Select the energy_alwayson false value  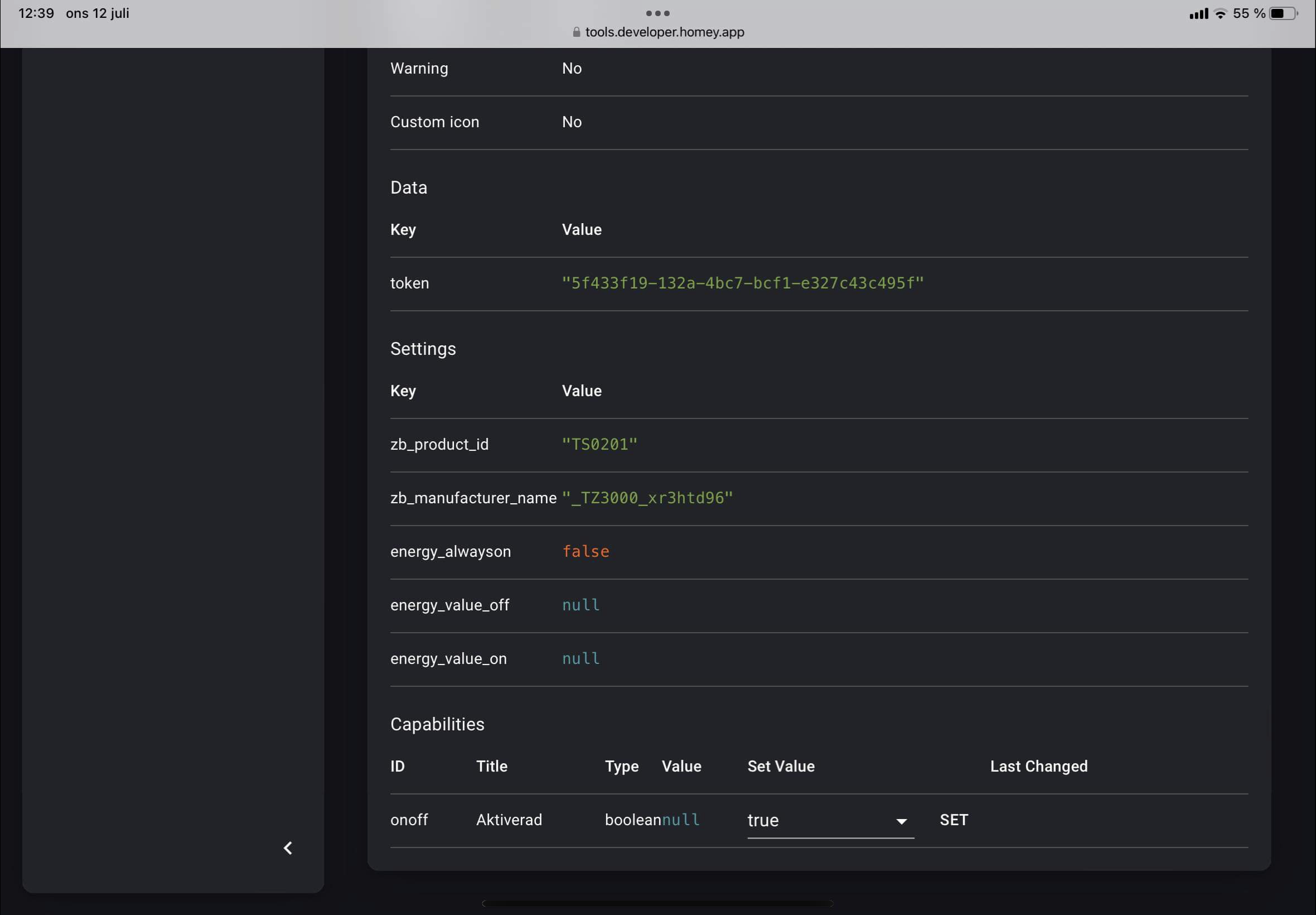pos(585,551)
